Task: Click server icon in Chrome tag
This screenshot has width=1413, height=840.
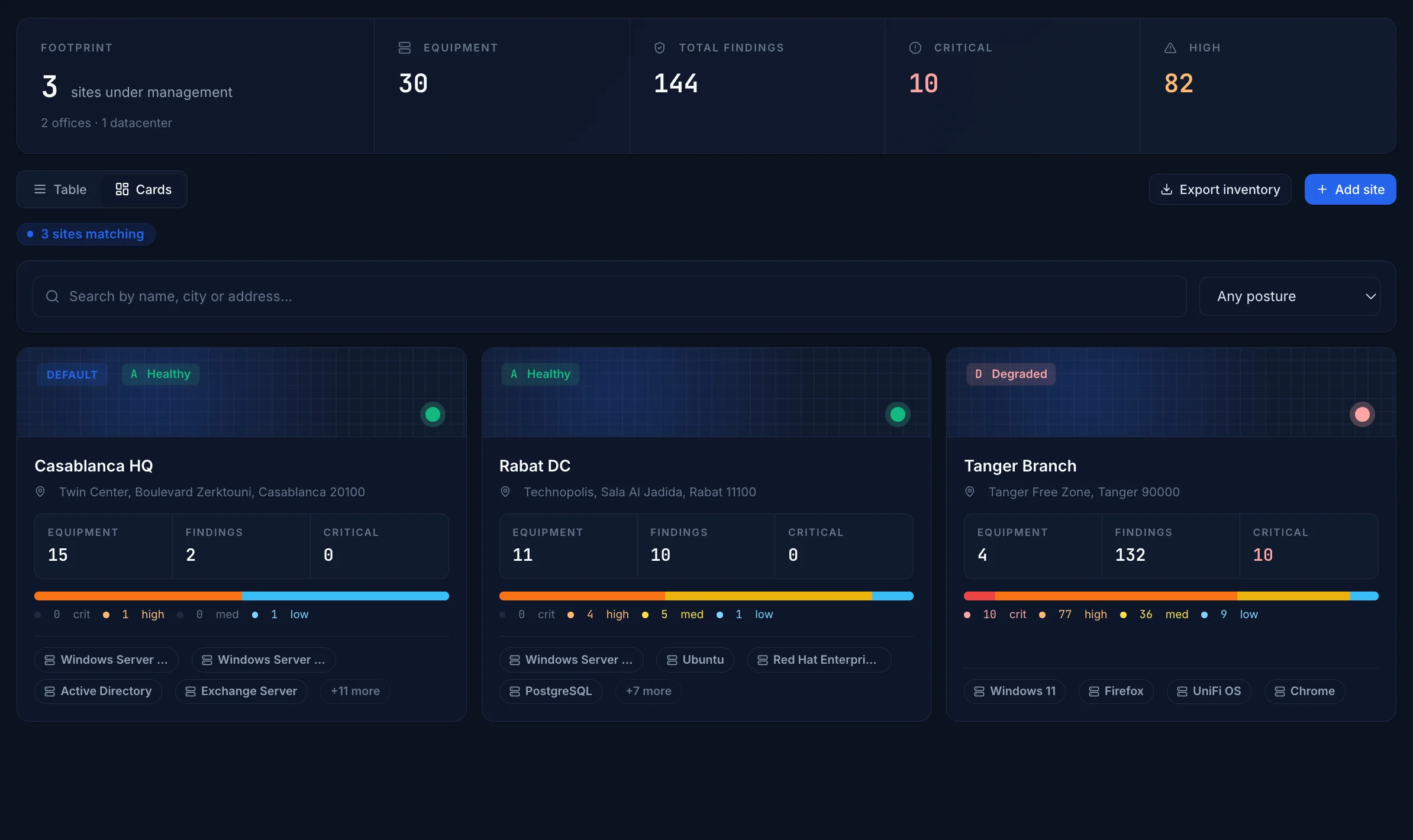Action: click(x=1280, y=692)
